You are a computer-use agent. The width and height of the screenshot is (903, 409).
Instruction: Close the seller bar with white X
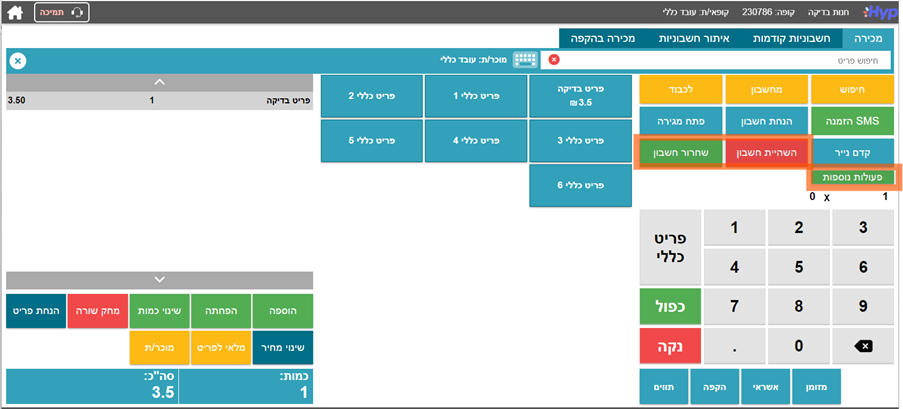click(18, 60)
